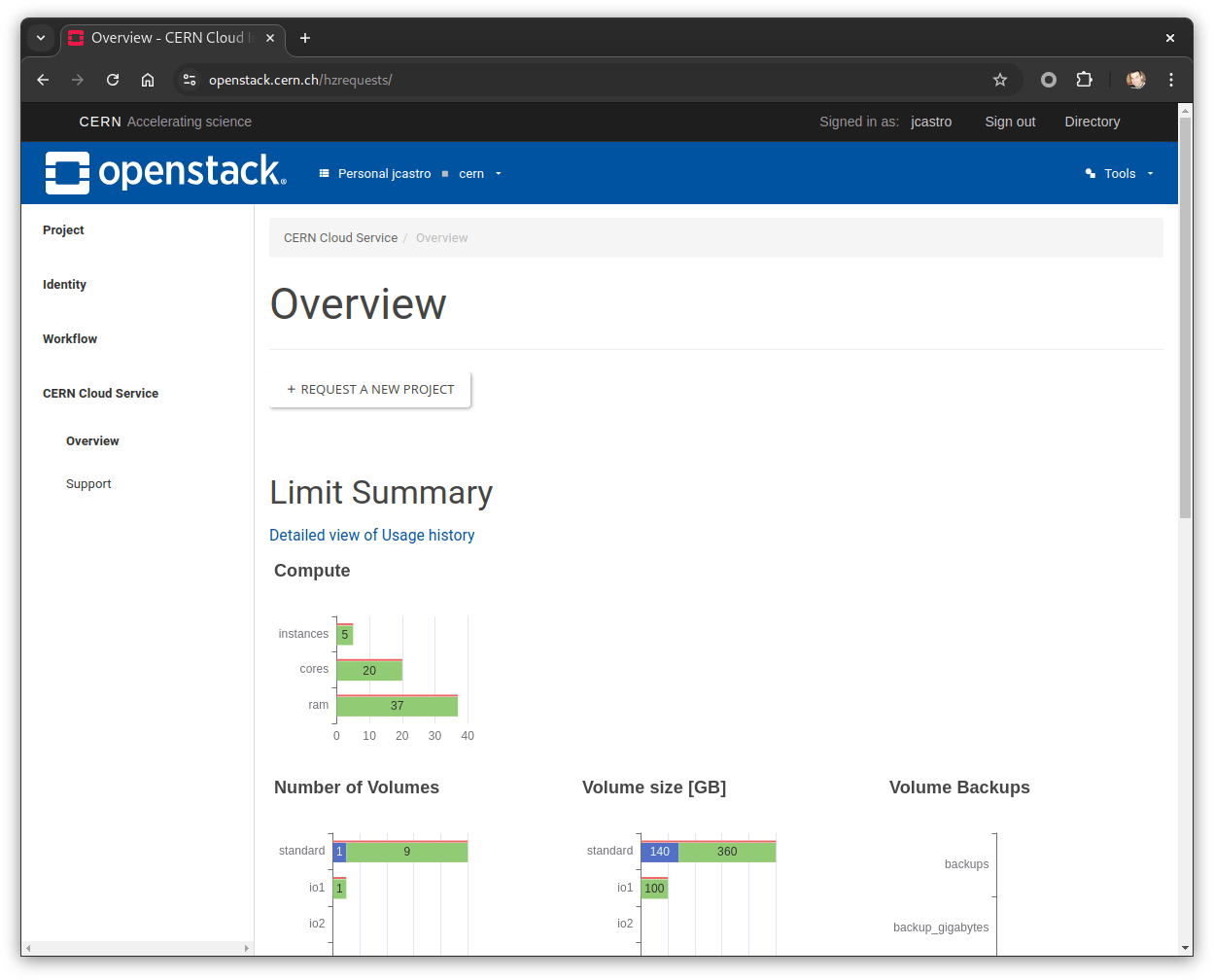1214x980 pixels.
Task: Open the Detailed view of Usage history link
Action: coord(371,535)
